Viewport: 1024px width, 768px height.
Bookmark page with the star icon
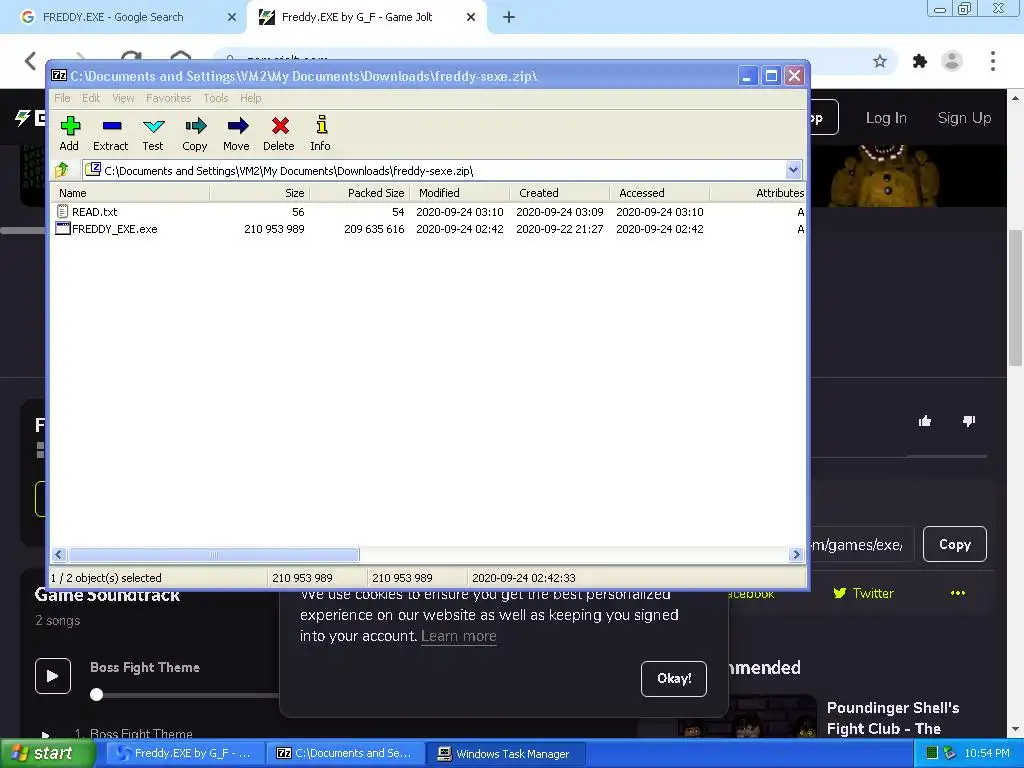[880, 61]
